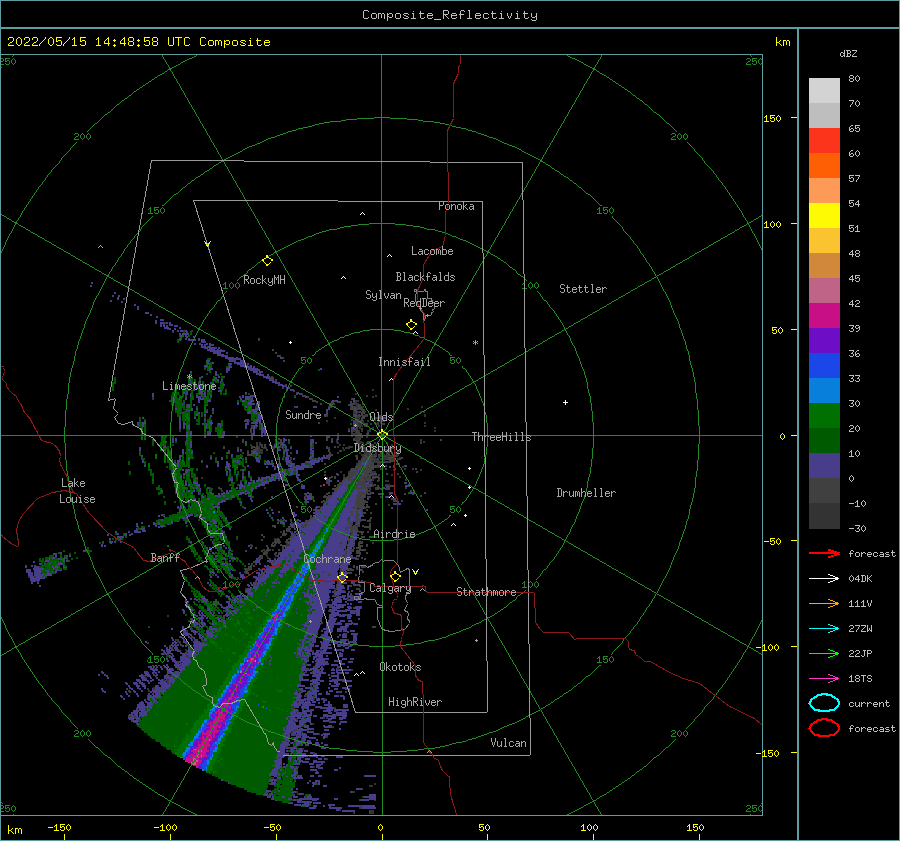Click the Innisfail label
The width and height of the screenshot is (900, 841).
(404, 362)
